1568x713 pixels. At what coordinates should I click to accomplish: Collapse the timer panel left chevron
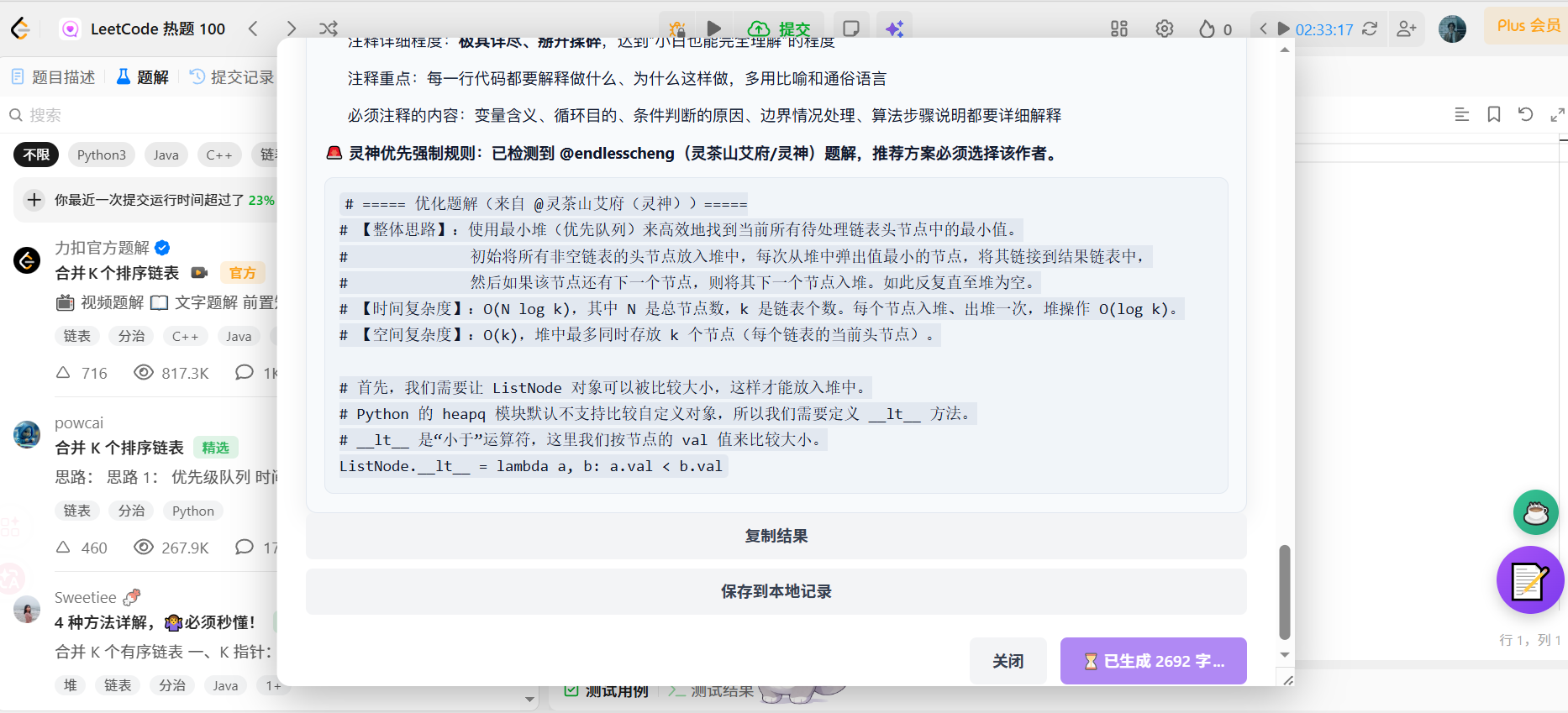pyautogui.click(x=1263, y=29)
